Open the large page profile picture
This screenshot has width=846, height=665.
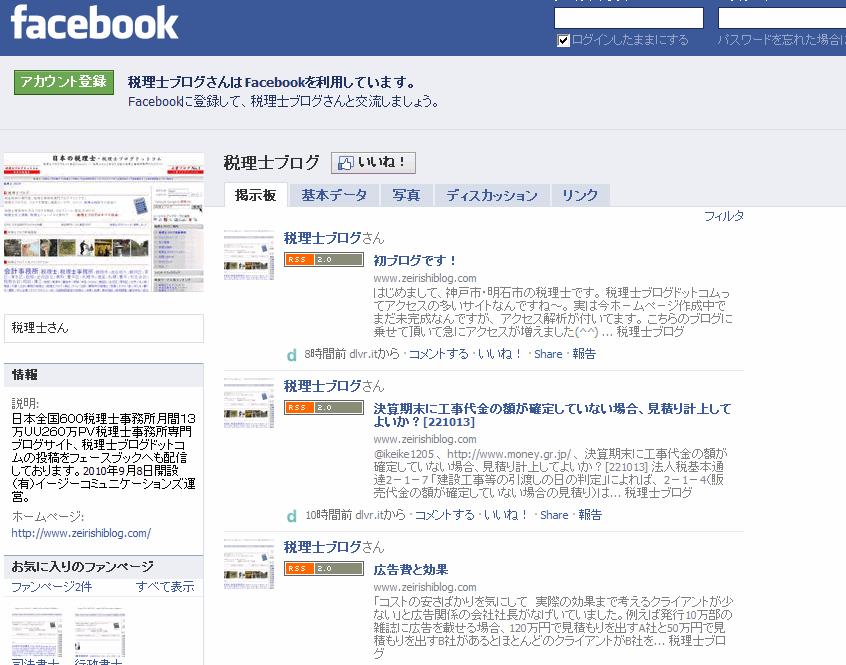[104, 222]
